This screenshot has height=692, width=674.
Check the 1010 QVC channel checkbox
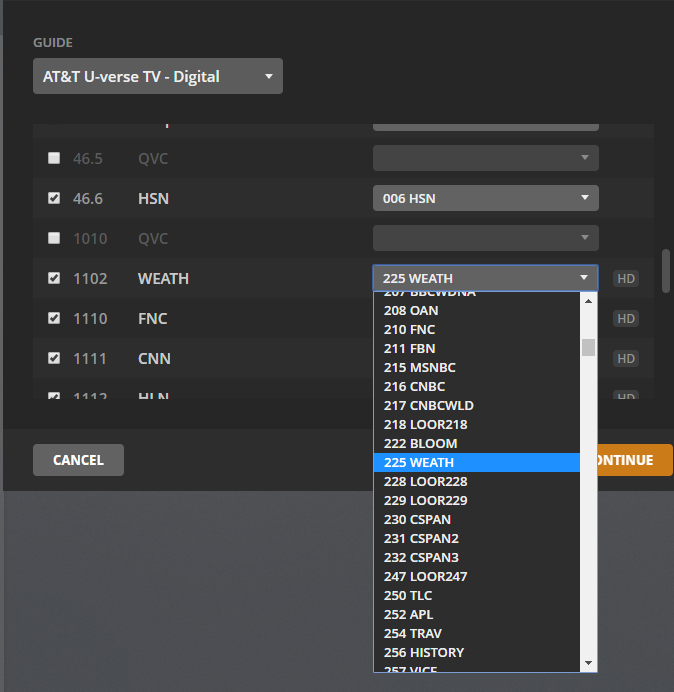coord(54,238)
